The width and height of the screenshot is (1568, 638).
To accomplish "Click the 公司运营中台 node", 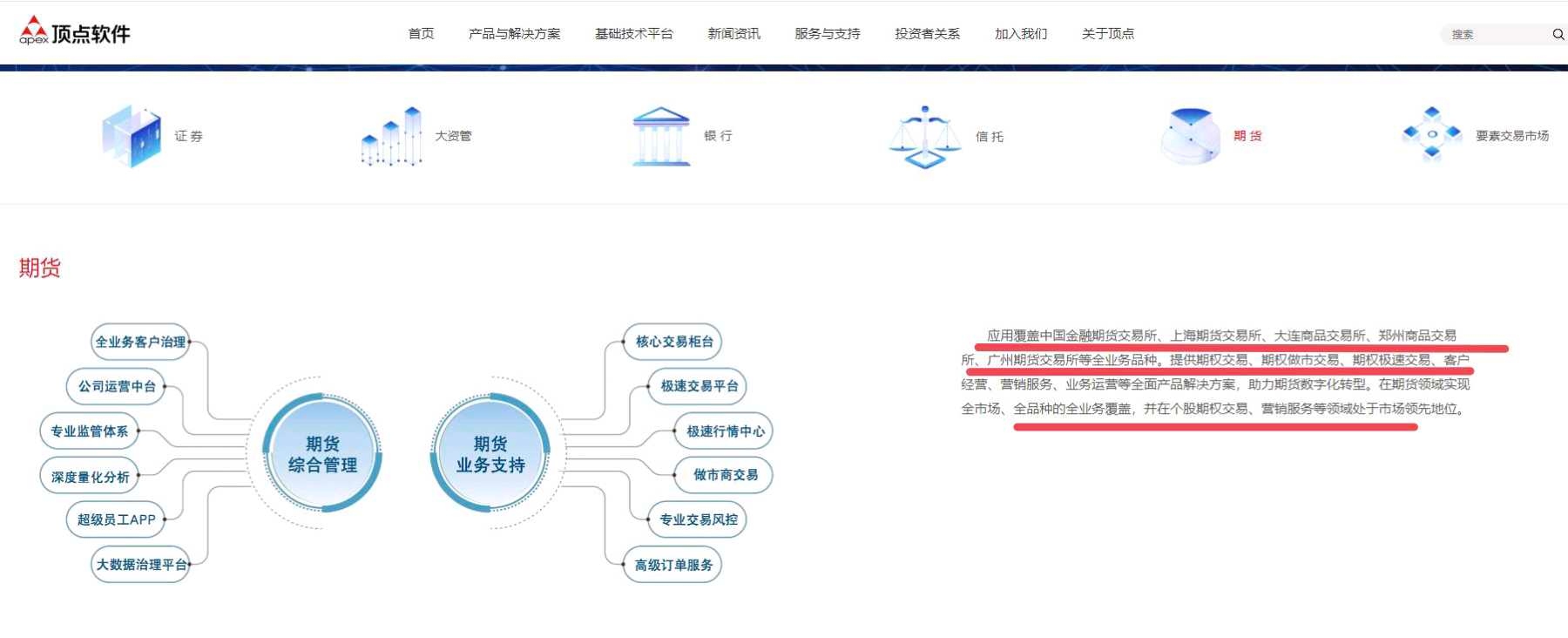I will [x=116, y=386].
